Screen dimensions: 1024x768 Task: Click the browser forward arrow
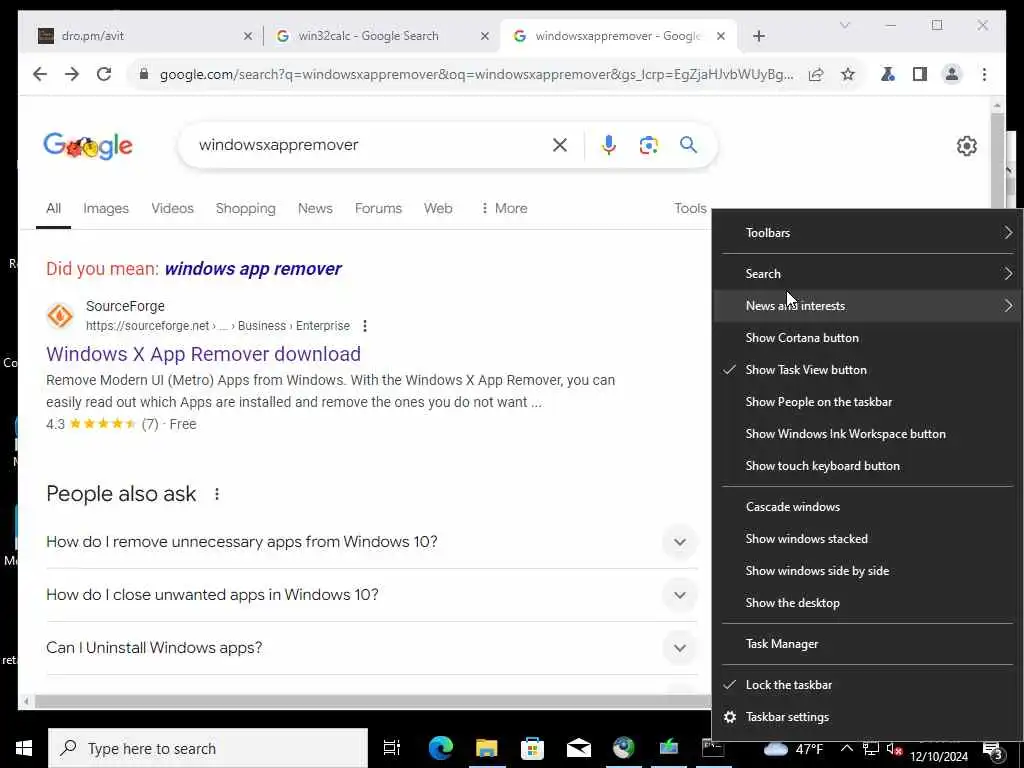coord(72,74)
